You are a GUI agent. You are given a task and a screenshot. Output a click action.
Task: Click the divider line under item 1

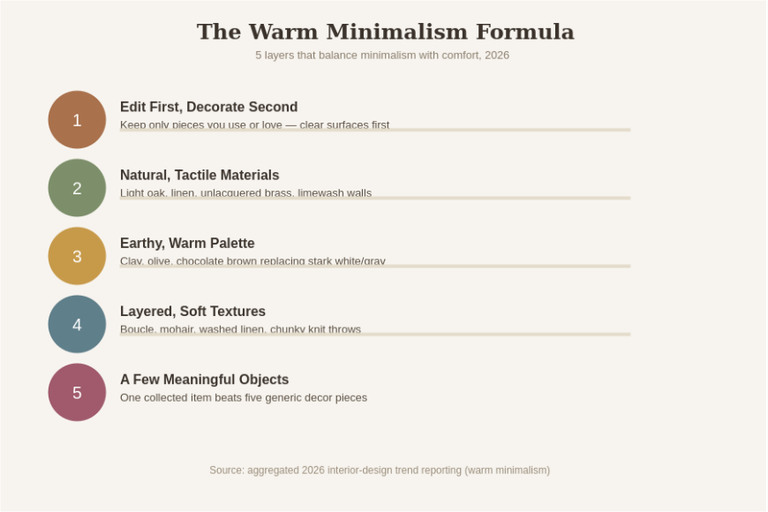coord(375,130)
